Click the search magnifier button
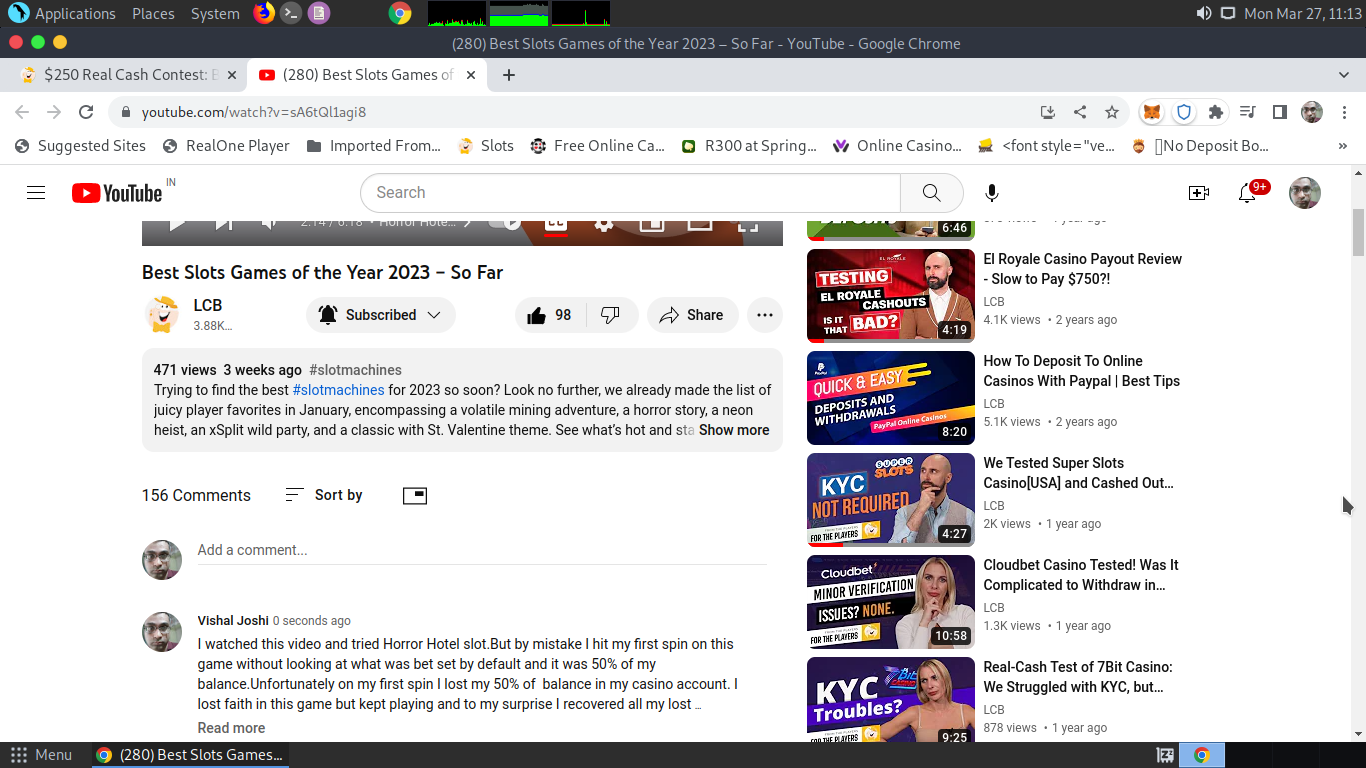 (x=931, y=193)
